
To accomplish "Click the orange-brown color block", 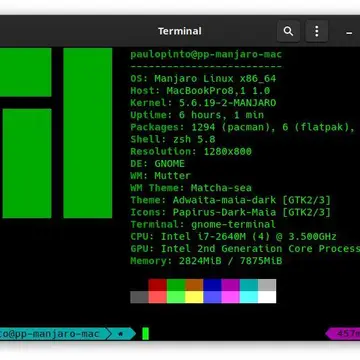I will tap(194, 285).
